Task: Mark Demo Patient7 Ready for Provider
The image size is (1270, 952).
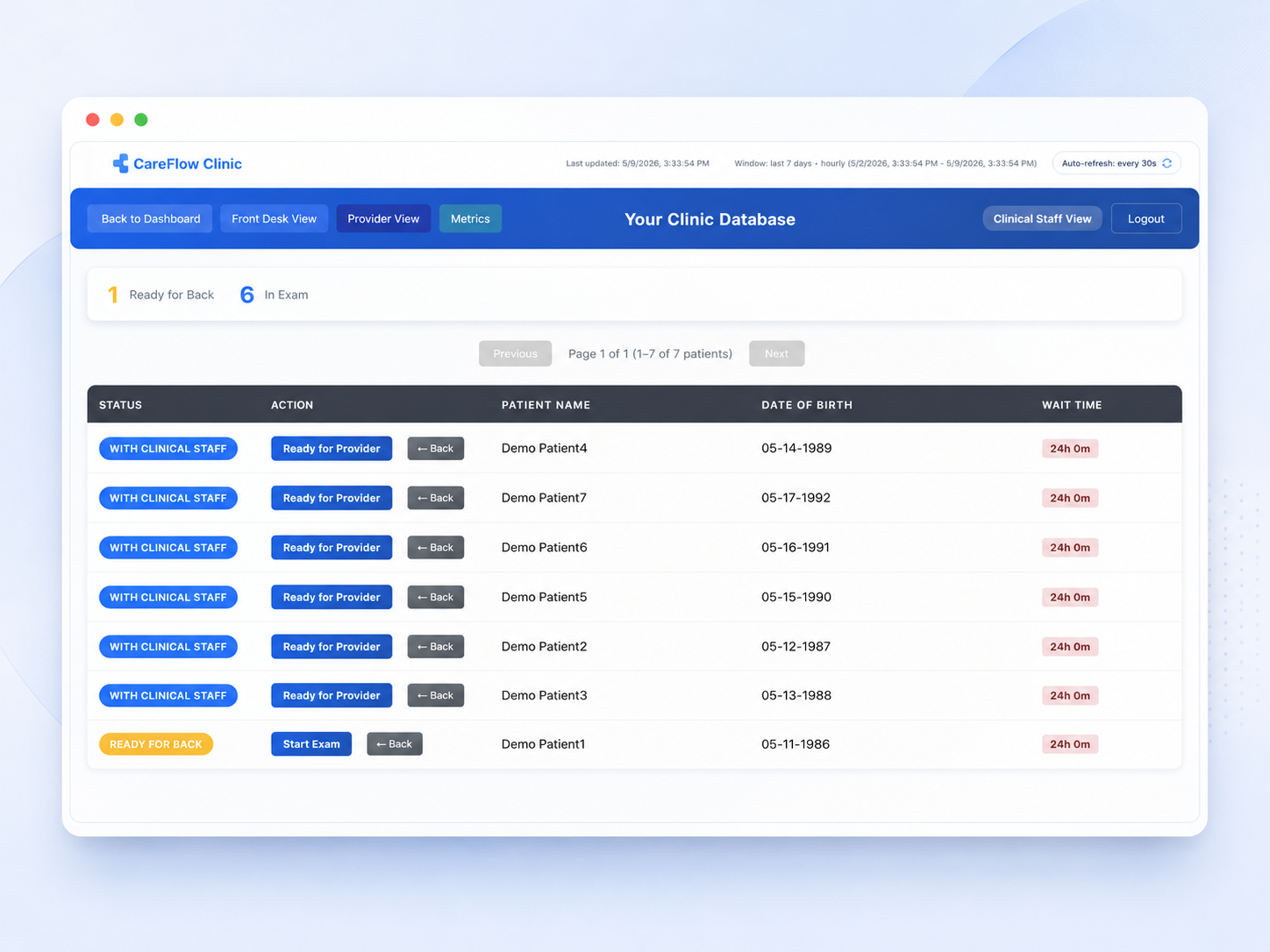Action: pos(332,498)
